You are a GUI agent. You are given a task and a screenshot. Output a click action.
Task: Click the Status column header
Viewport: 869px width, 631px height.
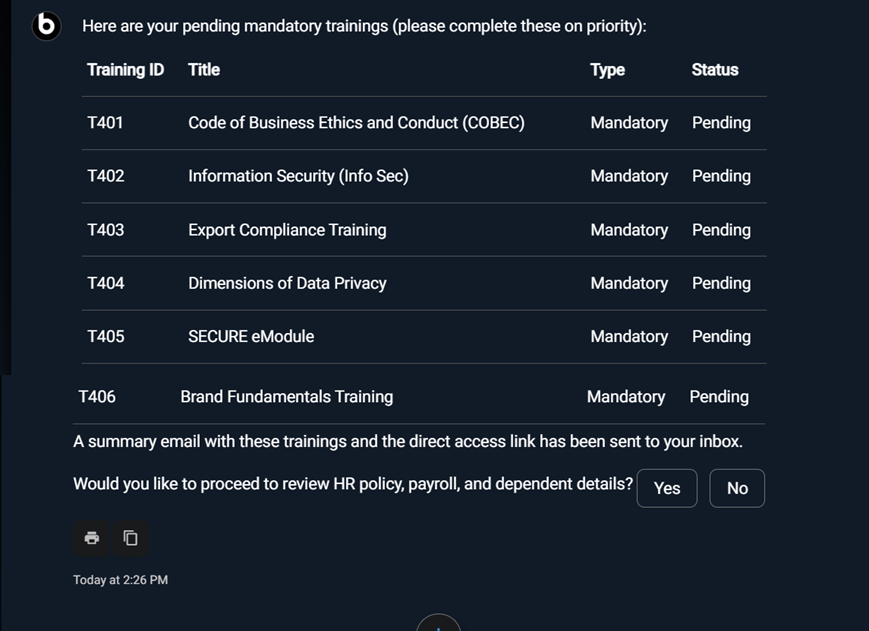click(x=714, y=70)
